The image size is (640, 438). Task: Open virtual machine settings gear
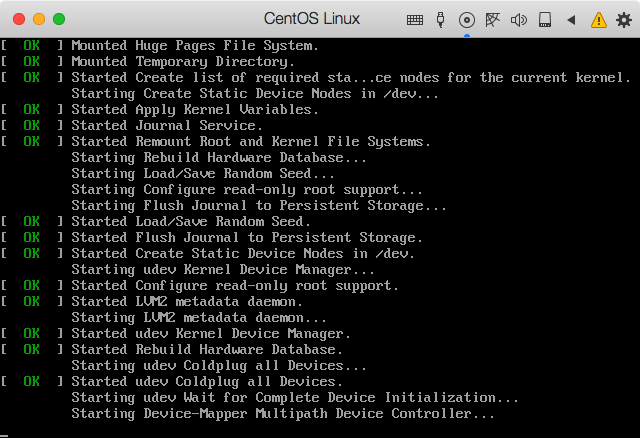[622, 19]
